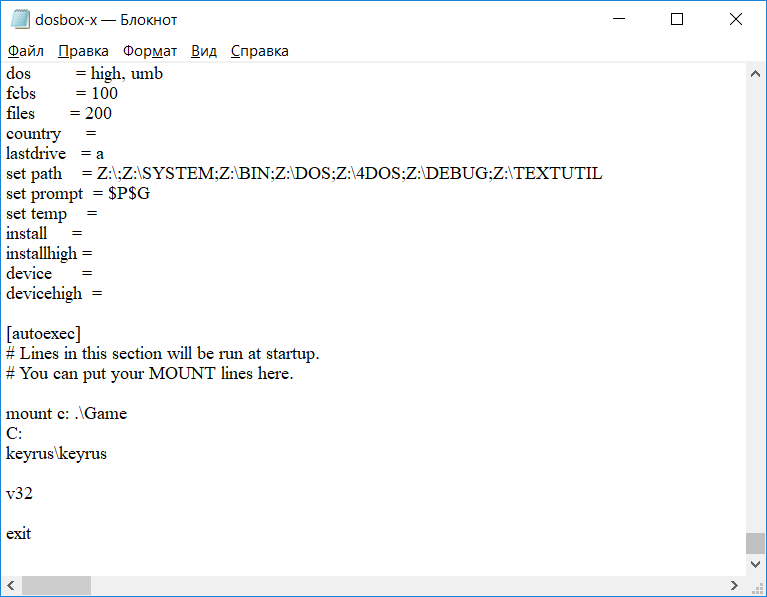
Task: Click the 'mount c: .\Game' line
Action: pos(67,414)
